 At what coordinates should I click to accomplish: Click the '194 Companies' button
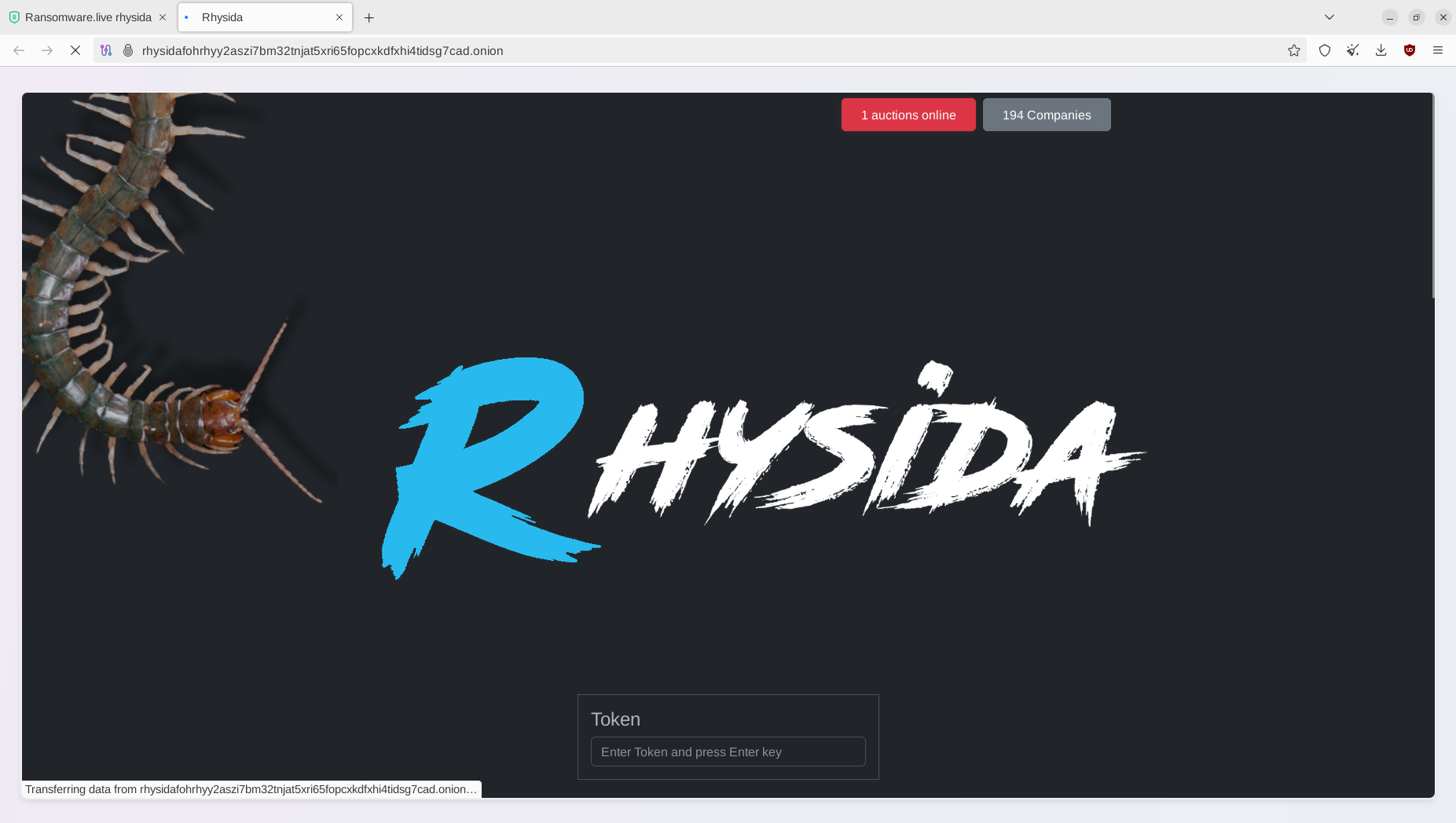click(x=1046, y=115)
